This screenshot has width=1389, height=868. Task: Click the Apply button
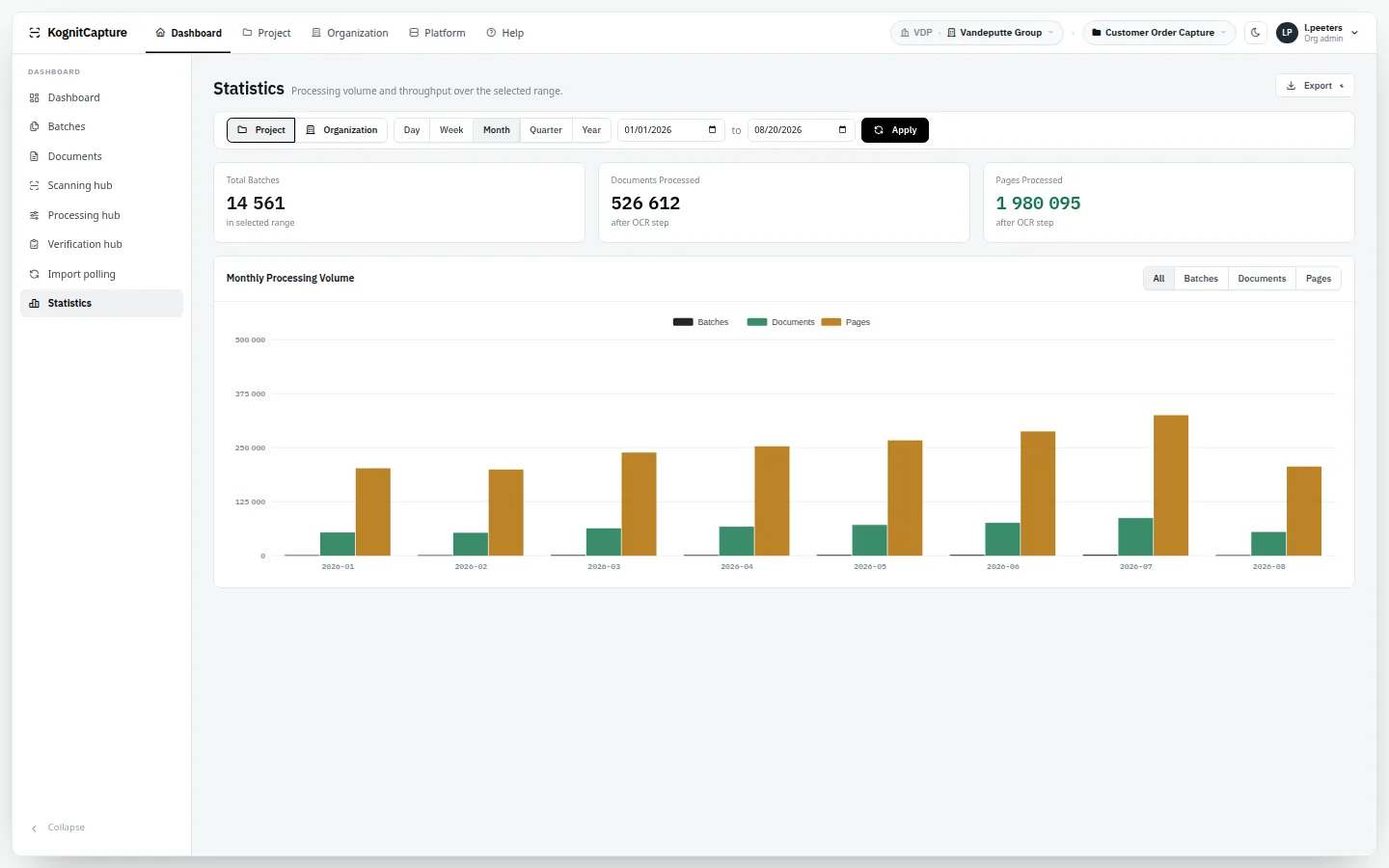coord(895,130)
